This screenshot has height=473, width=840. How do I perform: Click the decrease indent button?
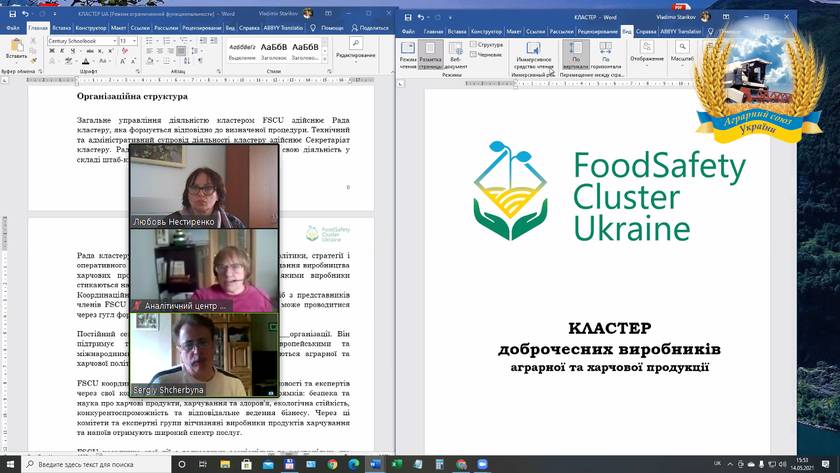[x=203, y=41]
